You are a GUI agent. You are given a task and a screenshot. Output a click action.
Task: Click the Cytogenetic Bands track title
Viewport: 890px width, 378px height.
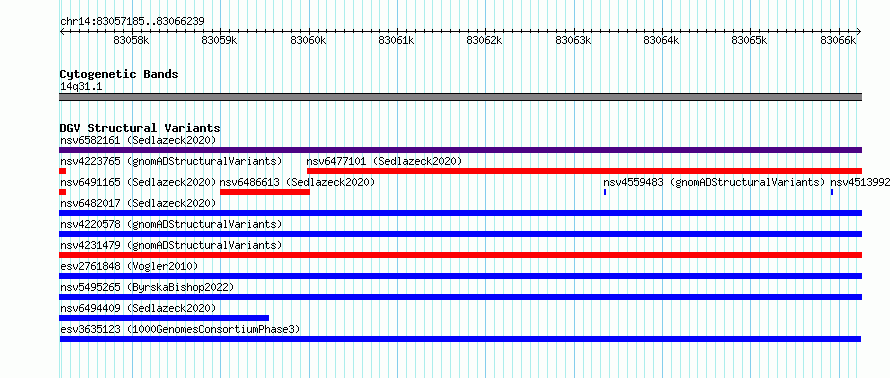click(119, 74)
